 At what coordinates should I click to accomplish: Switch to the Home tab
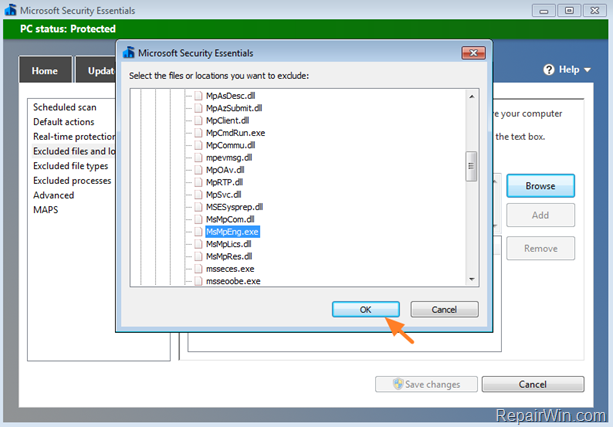pos(45,71)
